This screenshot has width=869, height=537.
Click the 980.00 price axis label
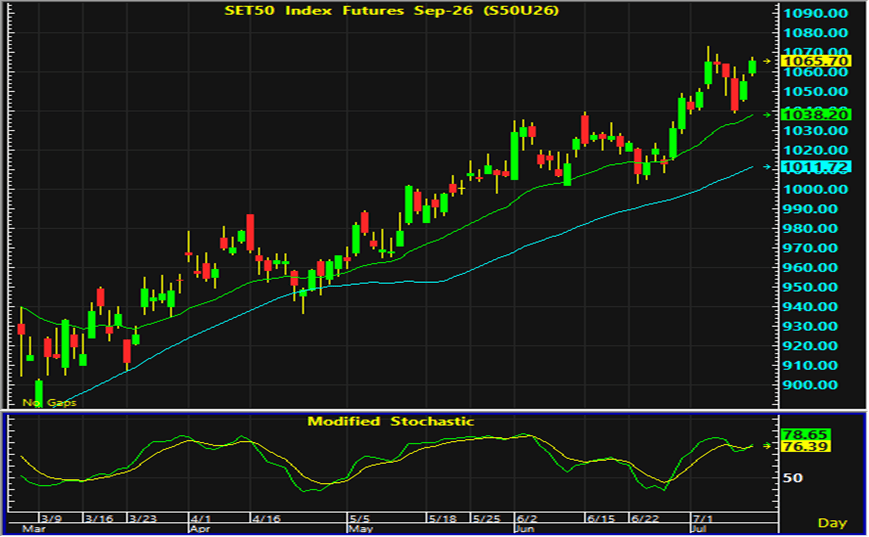[x=810, y=228]
